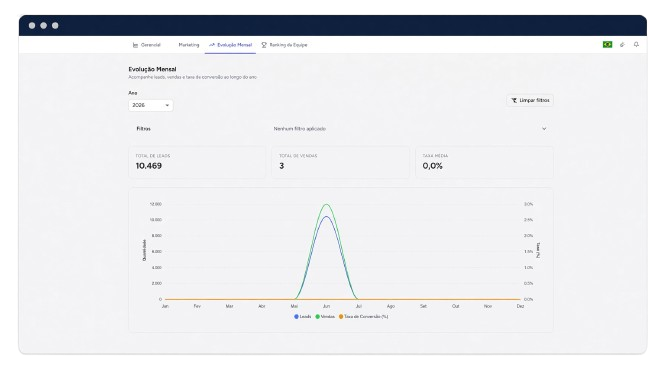Viewport: 666px width, 375px height.
Task: Click the Jan label on the chart axis
Action: (165, 306)
